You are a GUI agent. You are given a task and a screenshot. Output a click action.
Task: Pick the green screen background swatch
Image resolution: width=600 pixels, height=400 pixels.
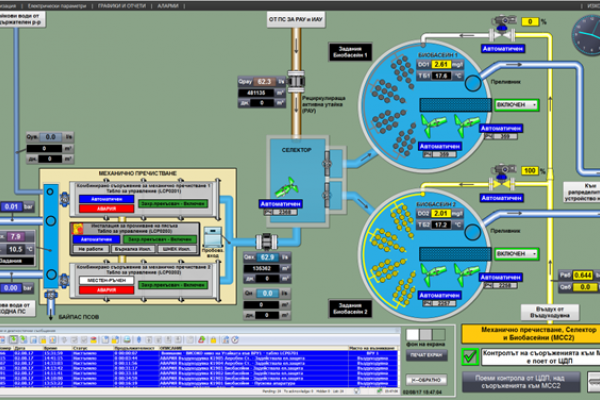pos(439,335)
